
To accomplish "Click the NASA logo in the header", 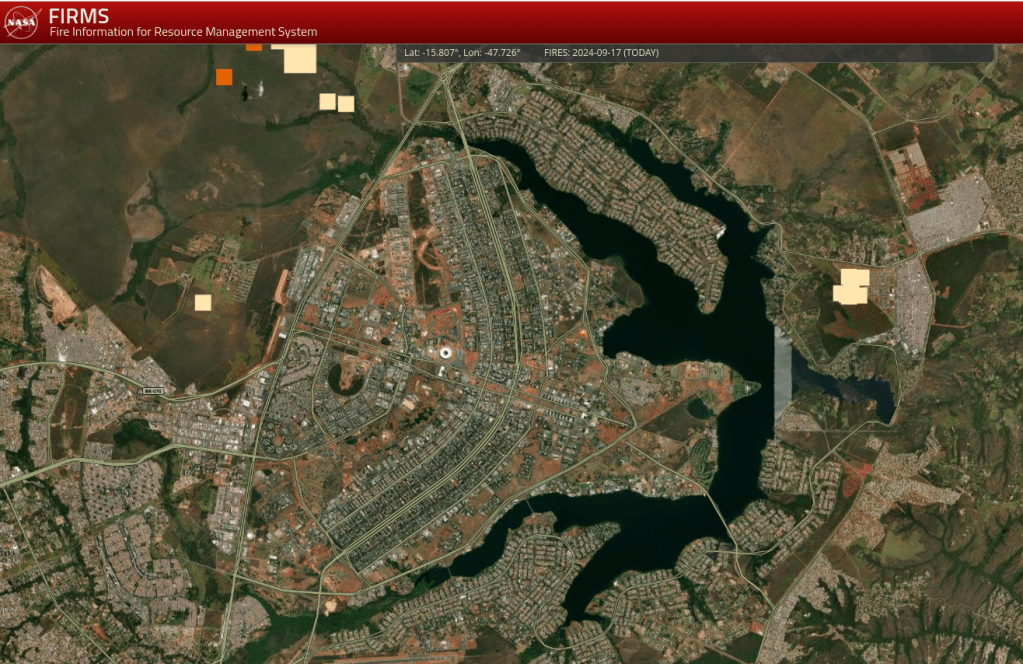I will (21, 22).
